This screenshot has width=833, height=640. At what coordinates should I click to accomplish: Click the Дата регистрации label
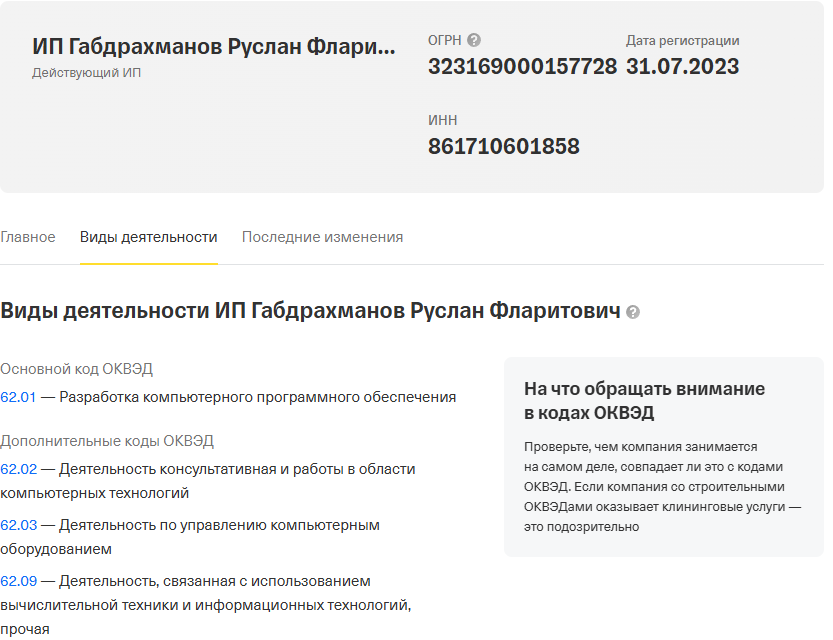coord(682,41)
